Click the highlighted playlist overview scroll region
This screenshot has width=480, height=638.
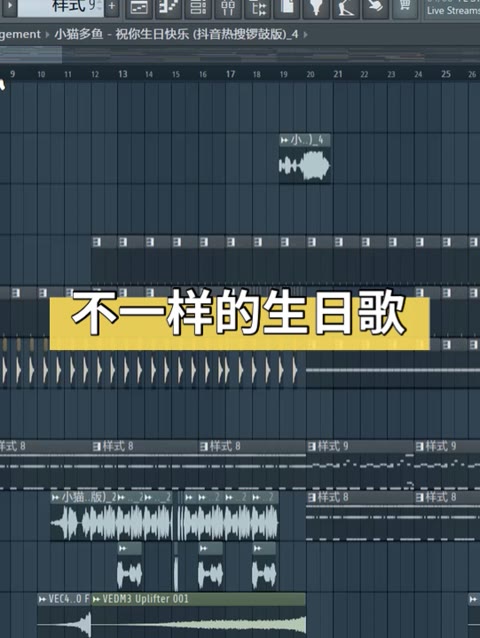point(31,55)
